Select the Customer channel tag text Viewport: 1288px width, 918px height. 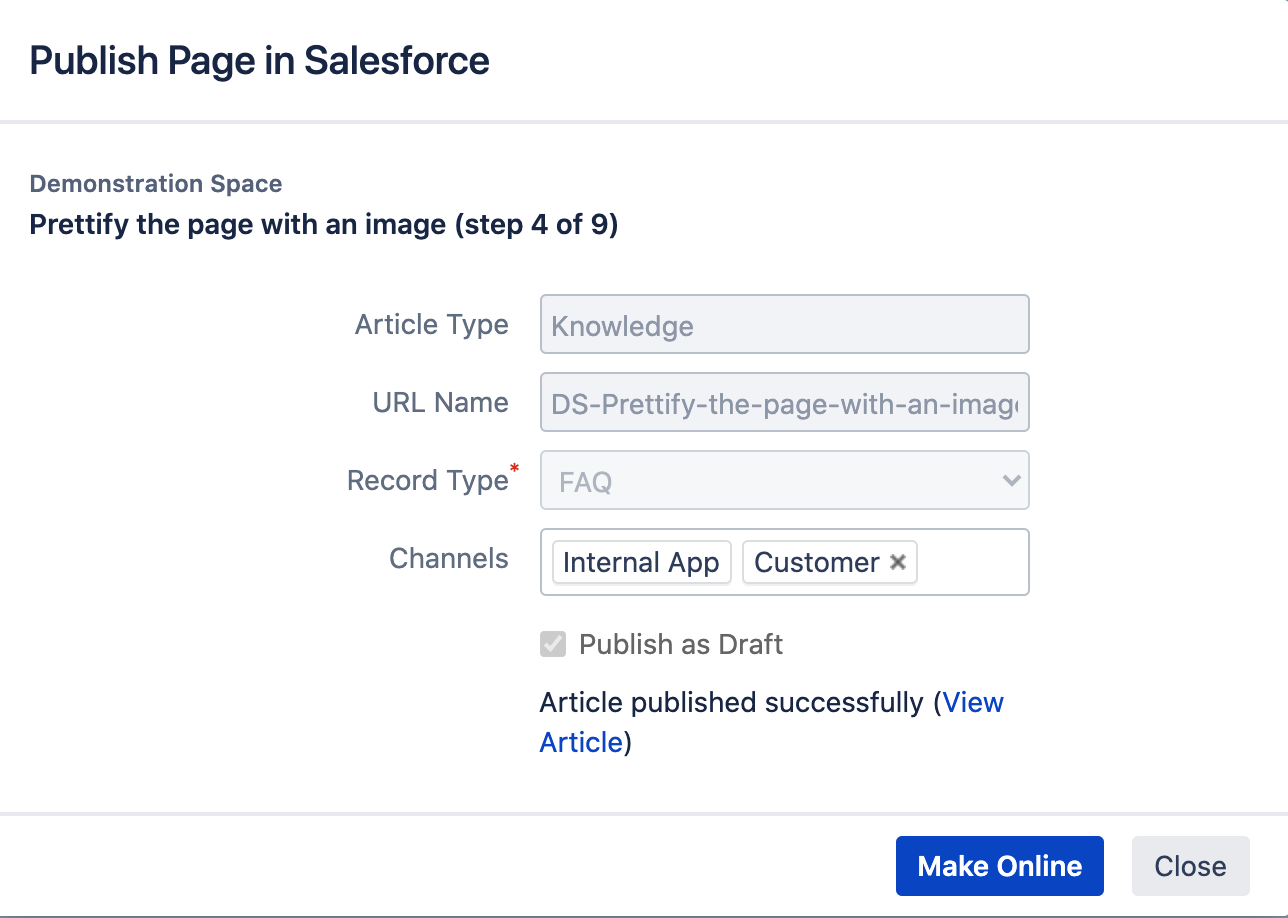point(816,562)
